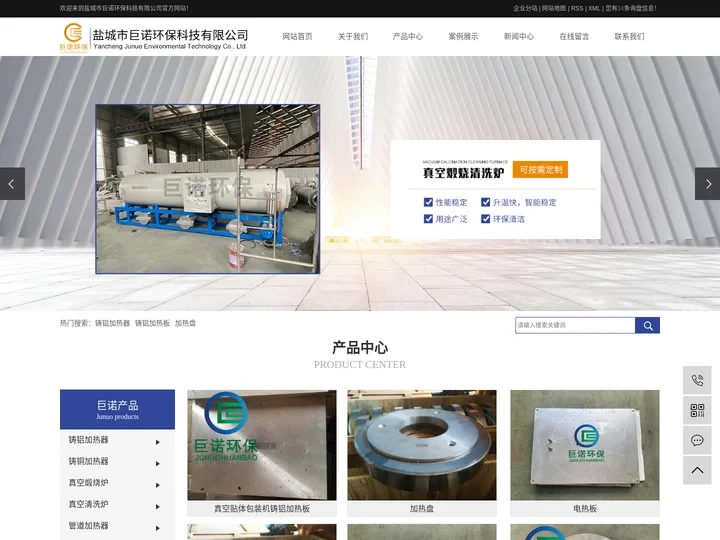Select 真空清洗炉 sidebar category
Image resolution: width=720 pixels, height=540 pixels.
point(89,504)
